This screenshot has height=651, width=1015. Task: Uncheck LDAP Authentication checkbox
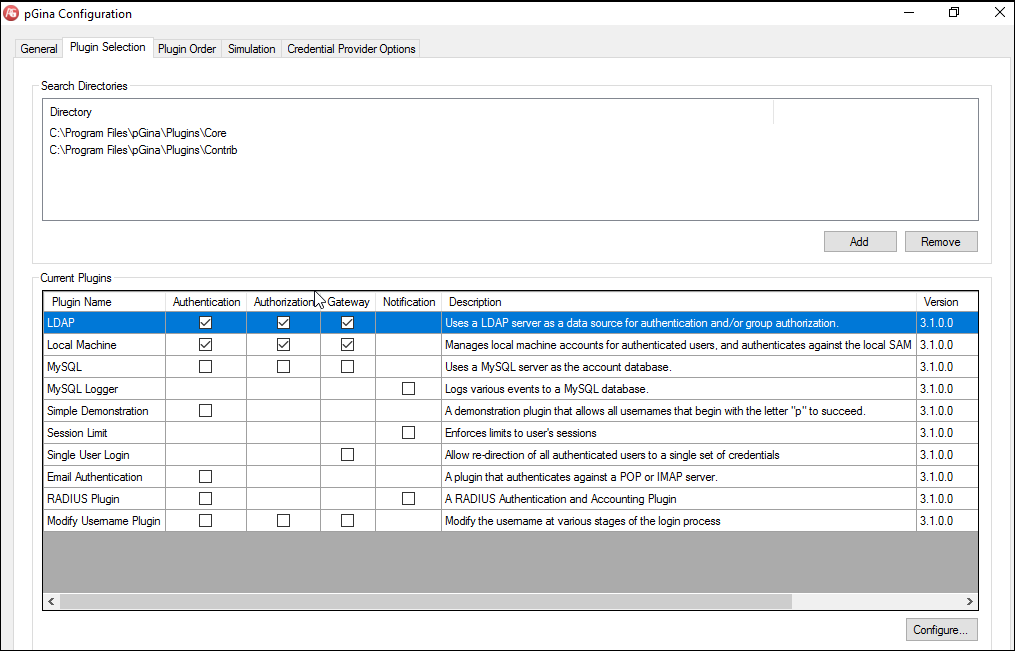(x=205, y=322)
